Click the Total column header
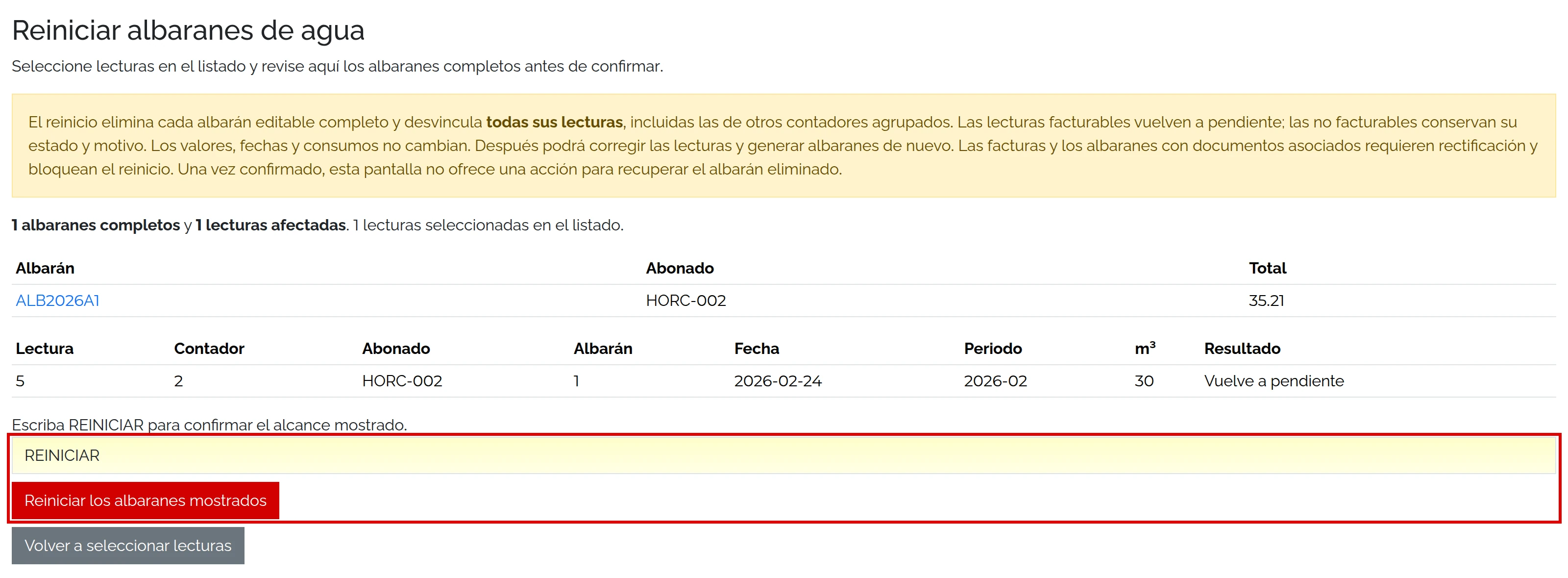Screen dimensions: 1568x578 [x=1267, y=268]
